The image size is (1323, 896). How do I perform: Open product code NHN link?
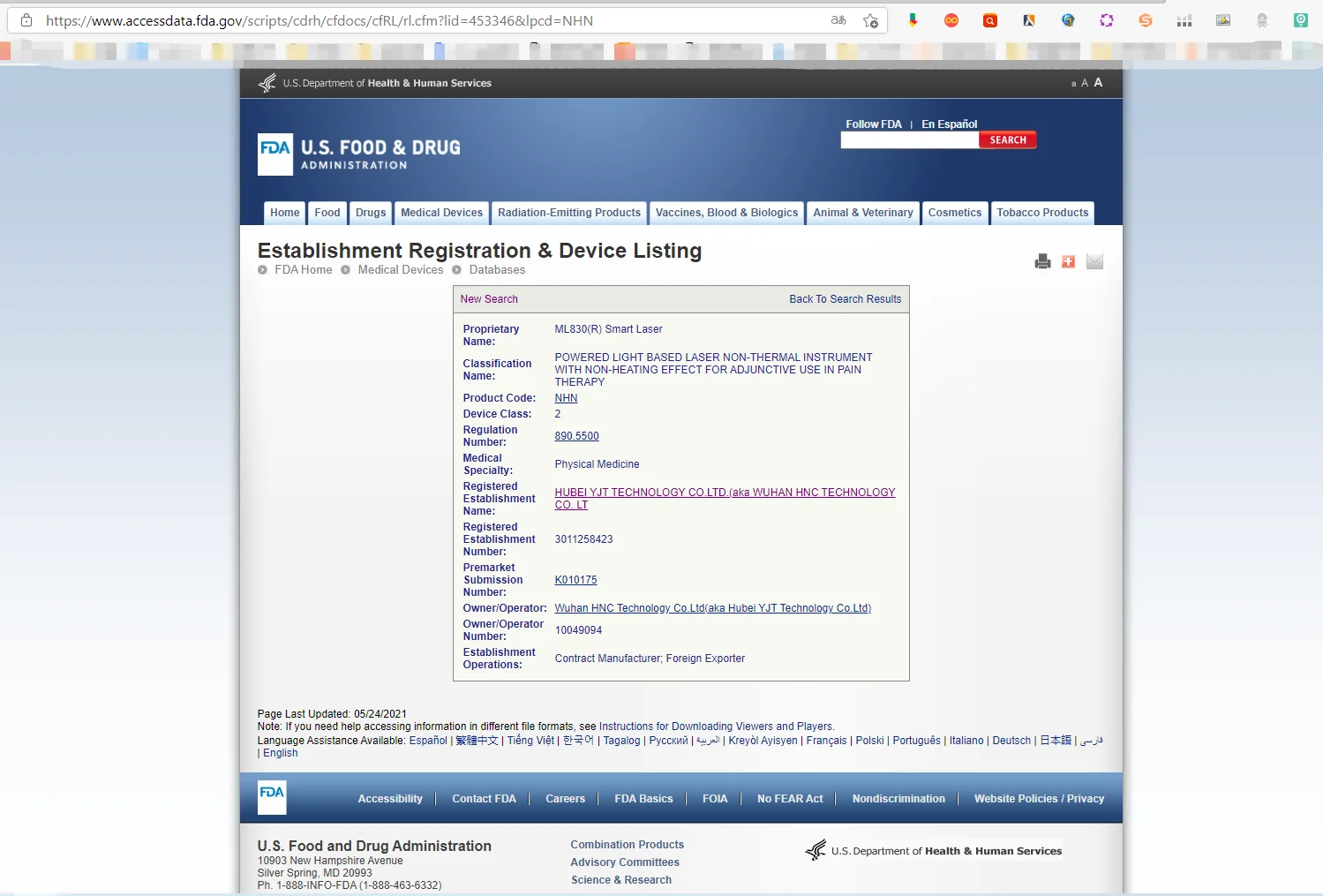tap(566, 398)
